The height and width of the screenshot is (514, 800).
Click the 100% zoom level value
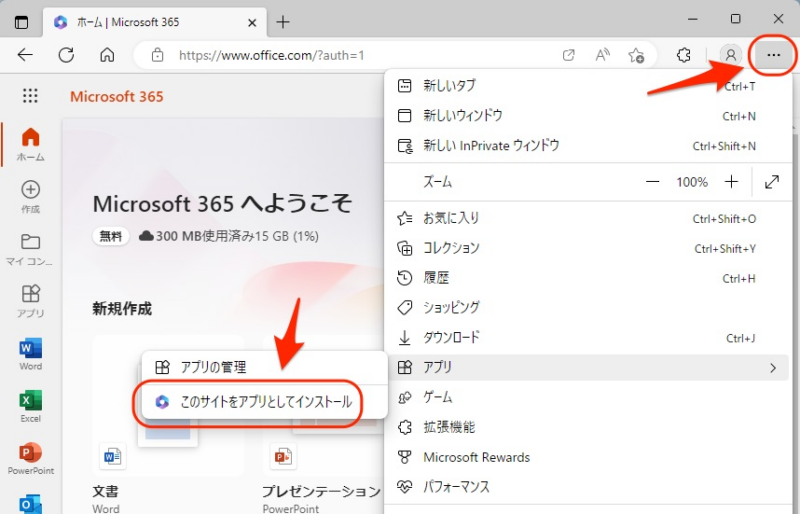click(x=692, y=182)
